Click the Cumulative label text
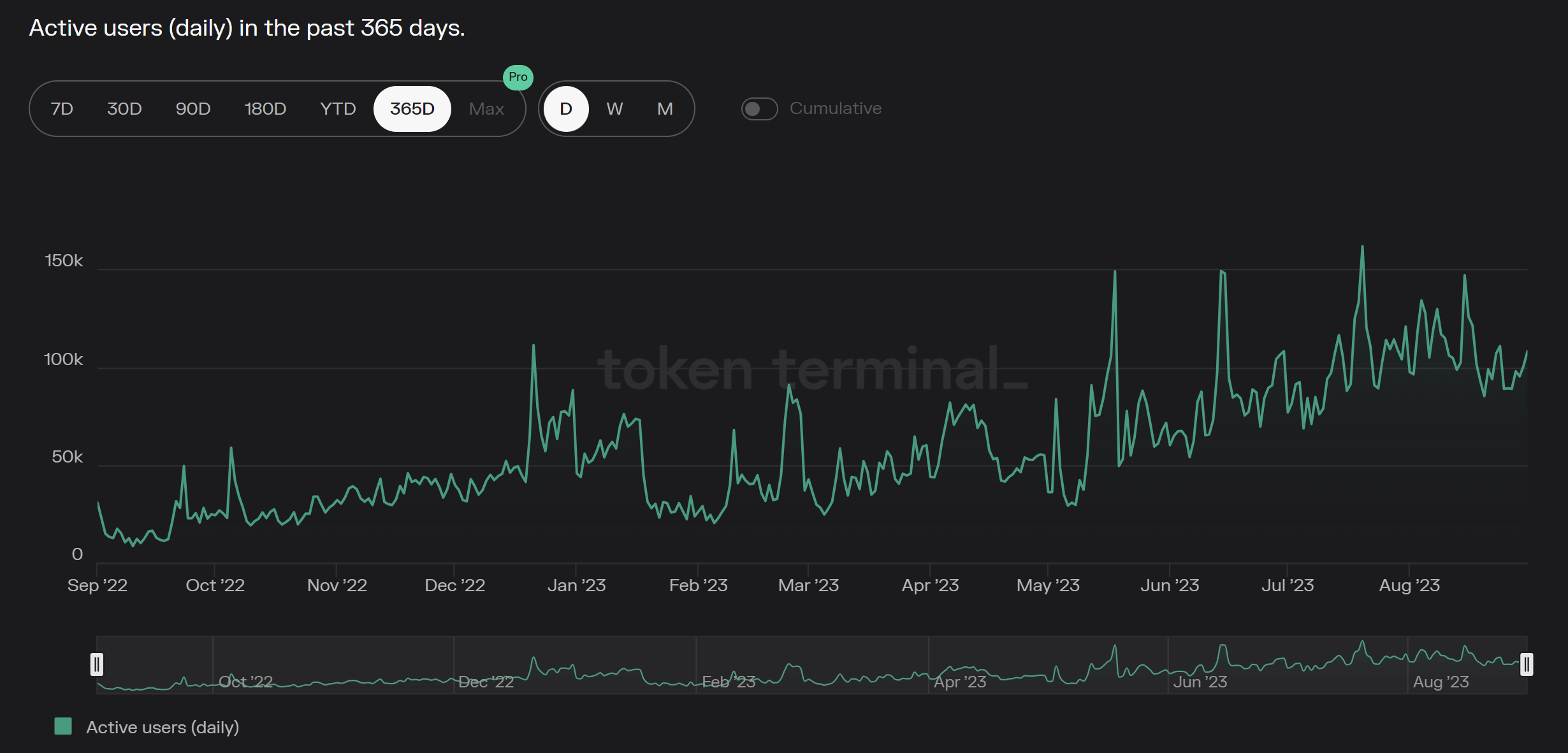Screen dimensions: 1568x753 835,108
